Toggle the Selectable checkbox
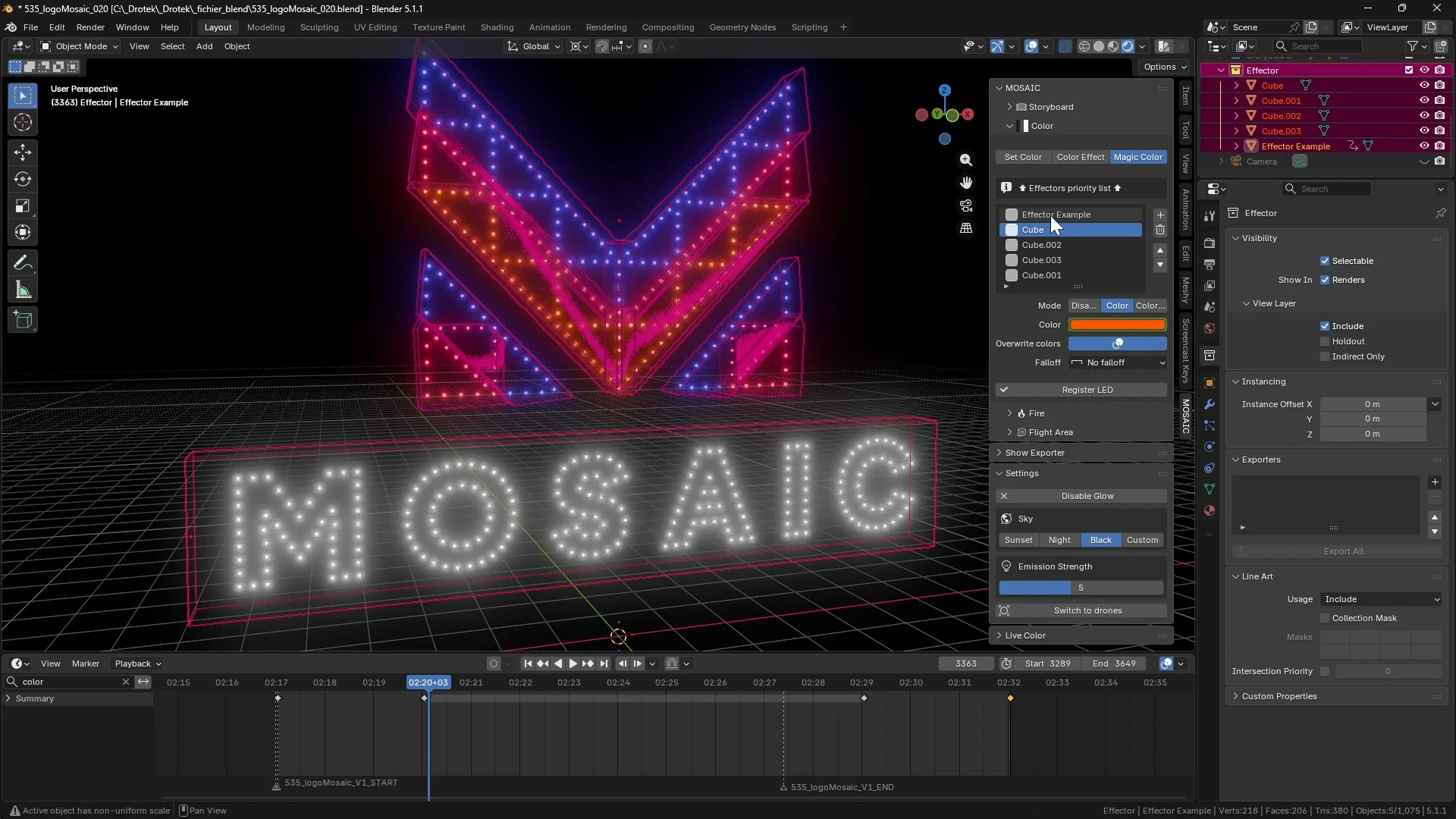Image resolution: width=1456 pixels, height=819 pixels. click(1325, 261)
